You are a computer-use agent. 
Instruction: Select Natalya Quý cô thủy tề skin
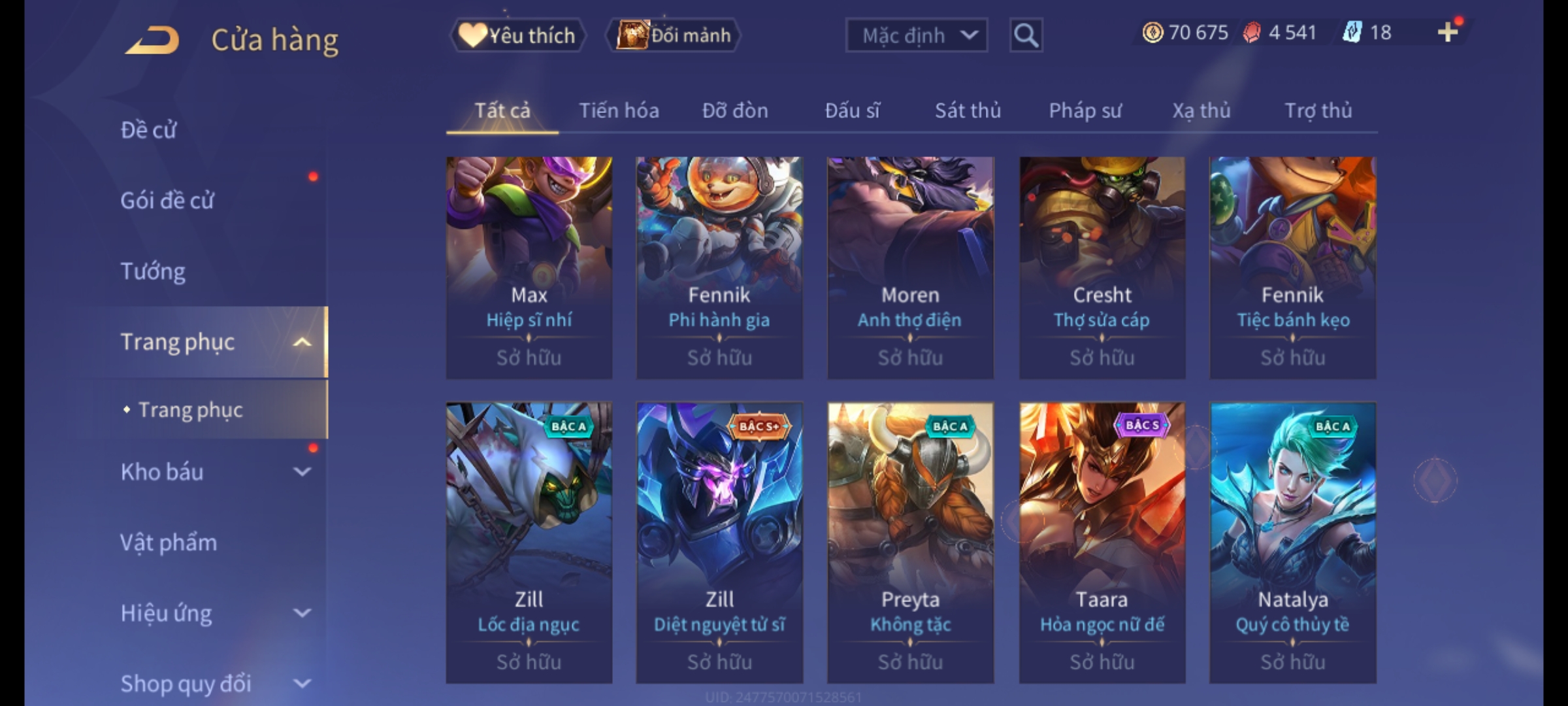[x=1293, y=543]
